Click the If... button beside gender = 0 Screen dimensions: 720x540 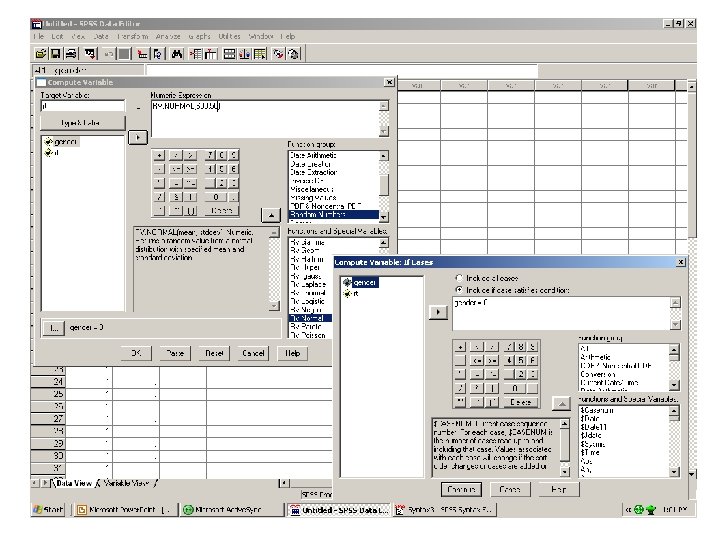pos(54,328)
